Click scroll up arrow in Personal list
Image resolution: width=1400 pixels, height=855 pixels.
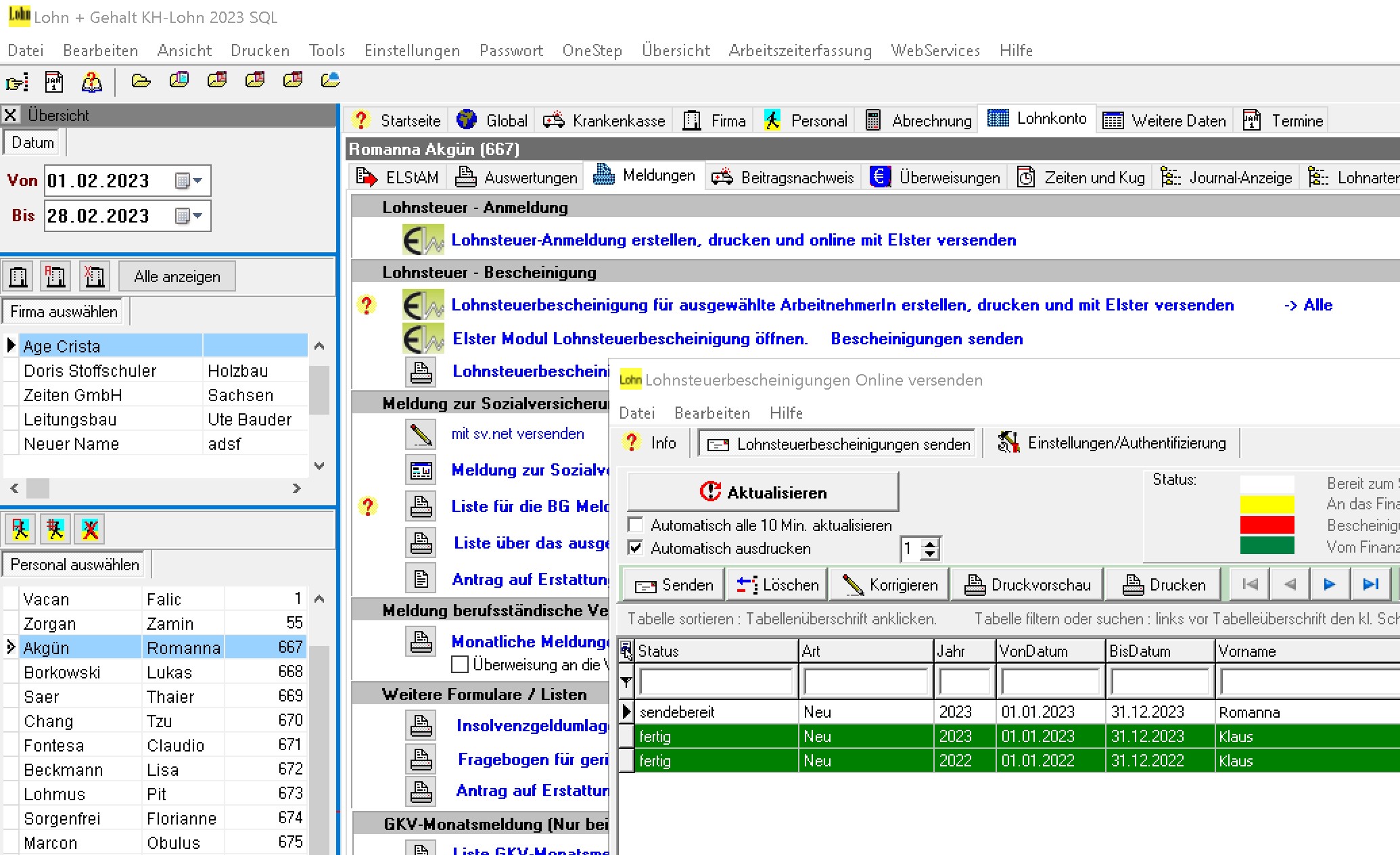tap(319, 599)
